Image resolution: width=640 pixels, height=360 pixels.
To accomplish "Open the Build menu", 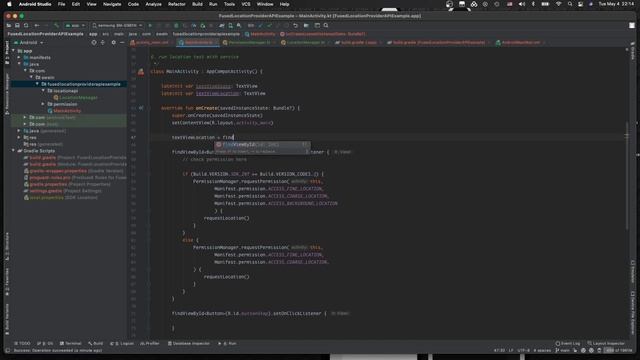I will (x=197, y=4).
